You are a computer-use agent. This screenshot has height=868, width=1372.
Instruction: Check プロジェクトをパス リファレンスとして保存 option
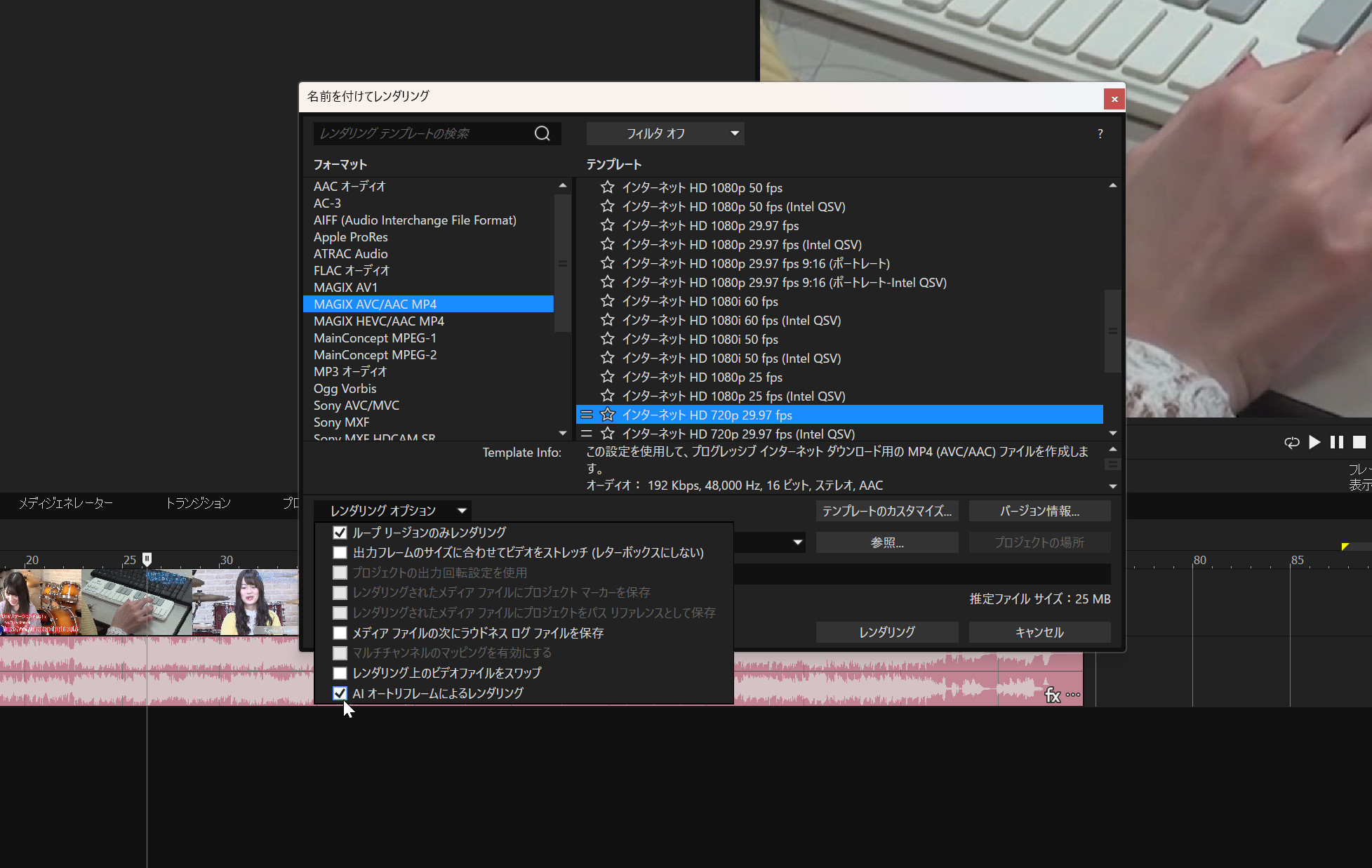(340, 613)
